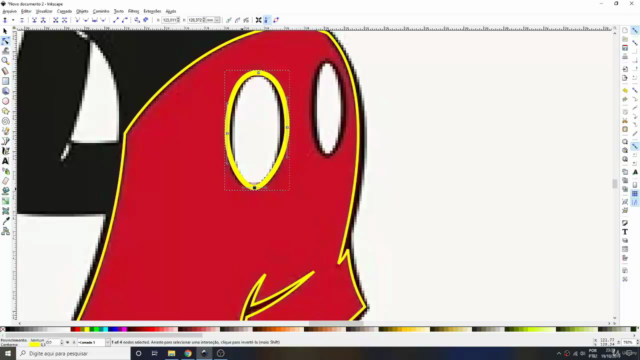
Task: Click Undo in commands bar
Action: point(625,91)
